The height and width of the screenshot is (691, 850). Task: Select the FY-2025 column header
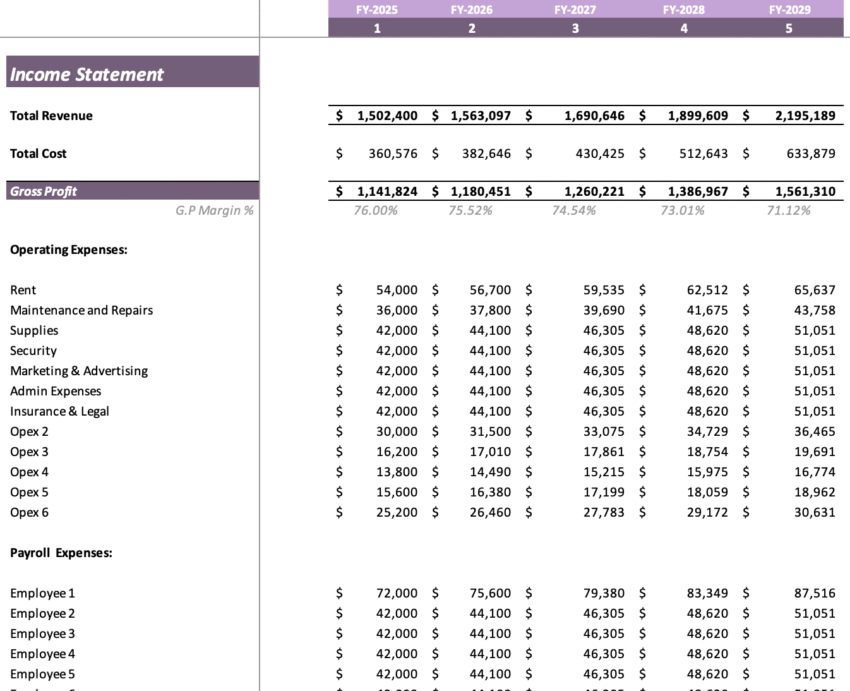(377, 9)
